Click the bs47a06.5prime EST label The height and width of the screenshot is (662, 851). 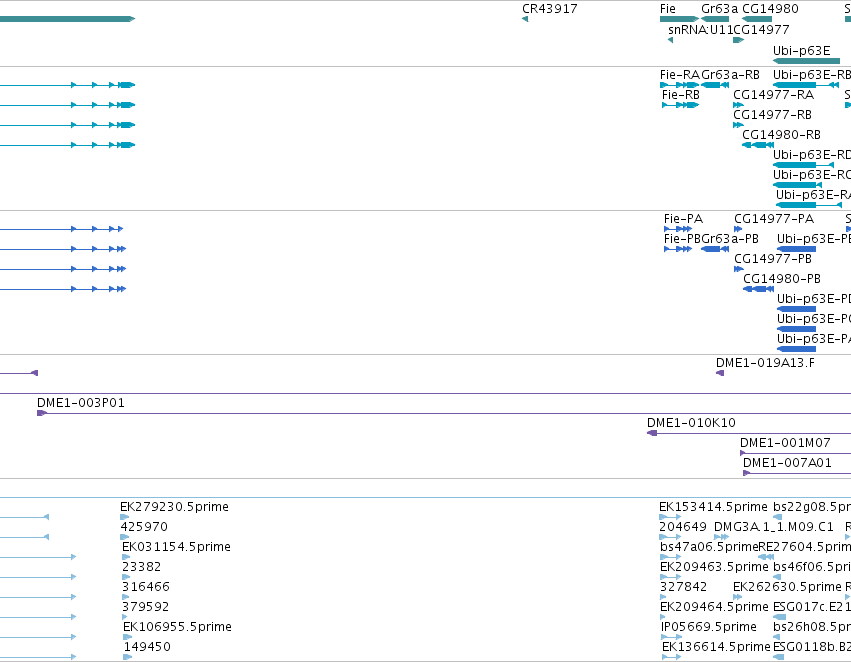point(709,548)
